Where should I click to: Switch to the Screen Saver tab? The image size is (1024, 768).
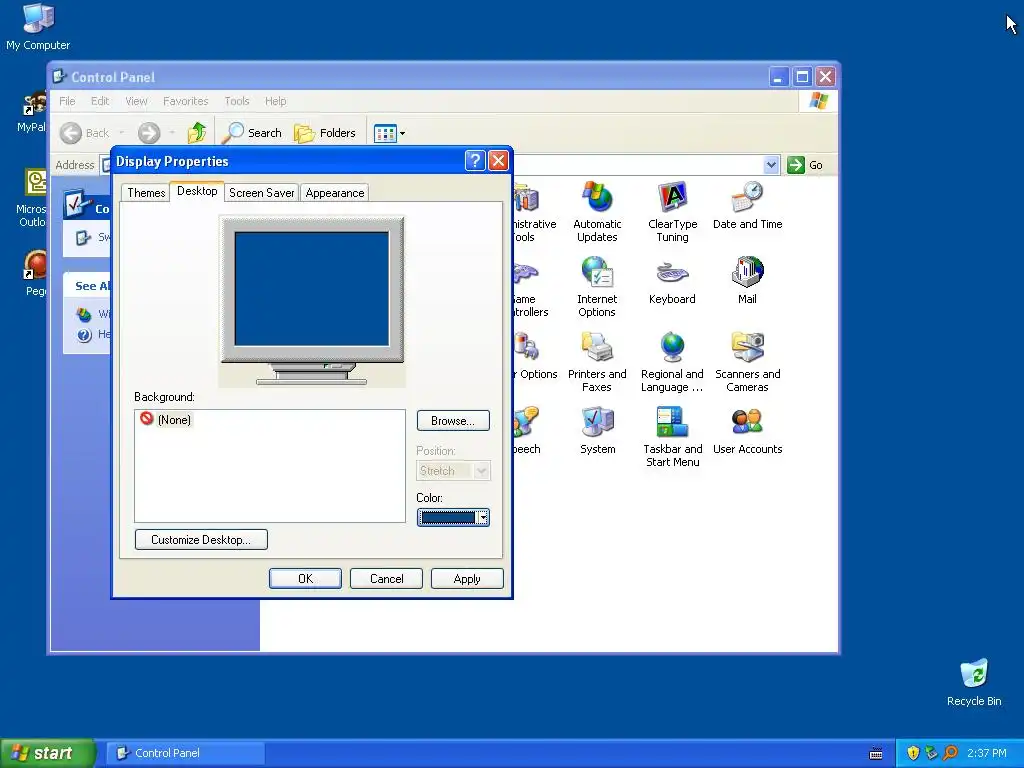pos(261,193)
